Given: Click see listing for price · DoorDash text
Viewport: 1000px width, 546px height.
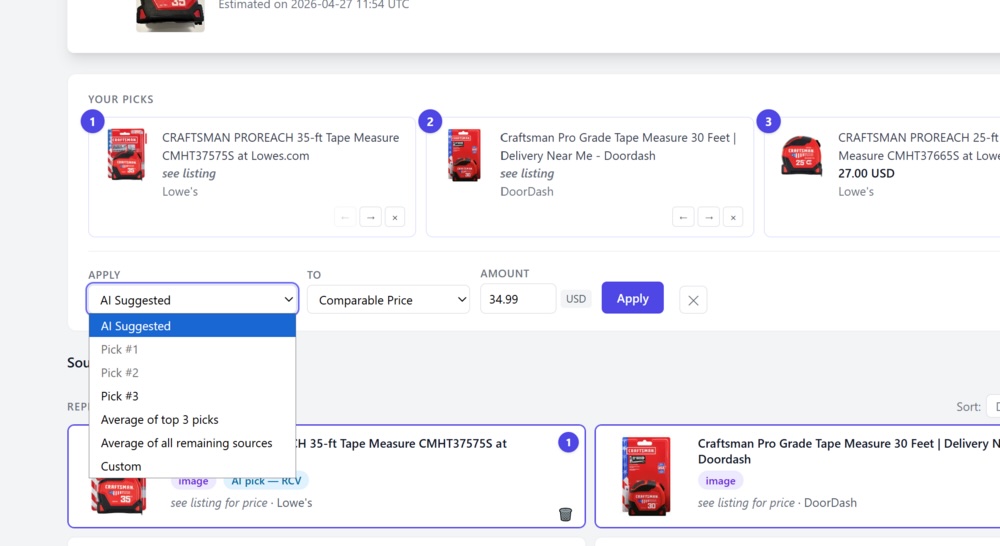Looking at the screenshot, I should click(x=777, y=503).
